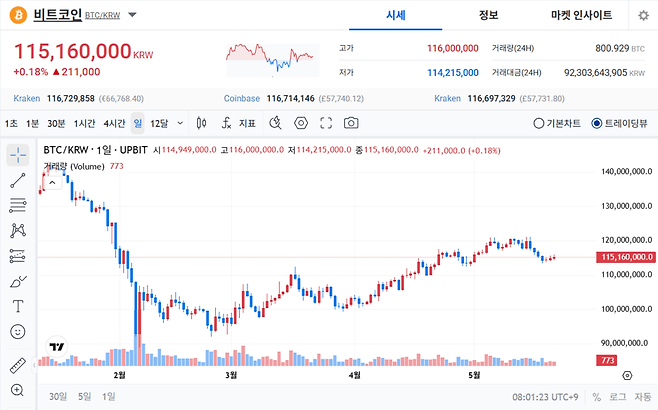Open 지표 indicators menu
Screen dimensions: 658x410
(x=239, y=123)
